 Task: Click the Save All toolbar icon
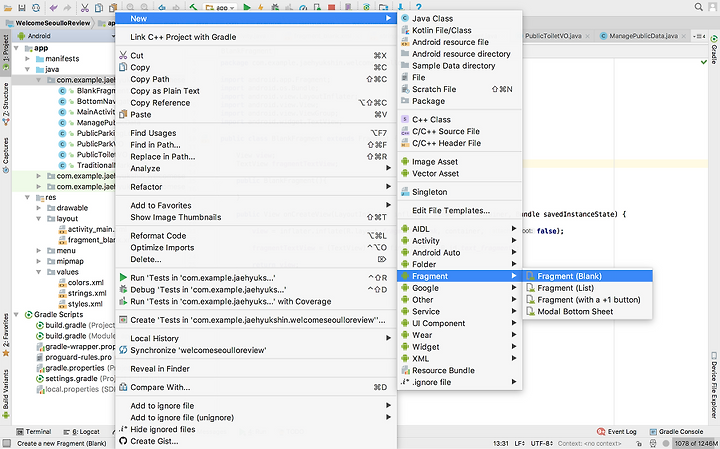(x=22, y=7)
